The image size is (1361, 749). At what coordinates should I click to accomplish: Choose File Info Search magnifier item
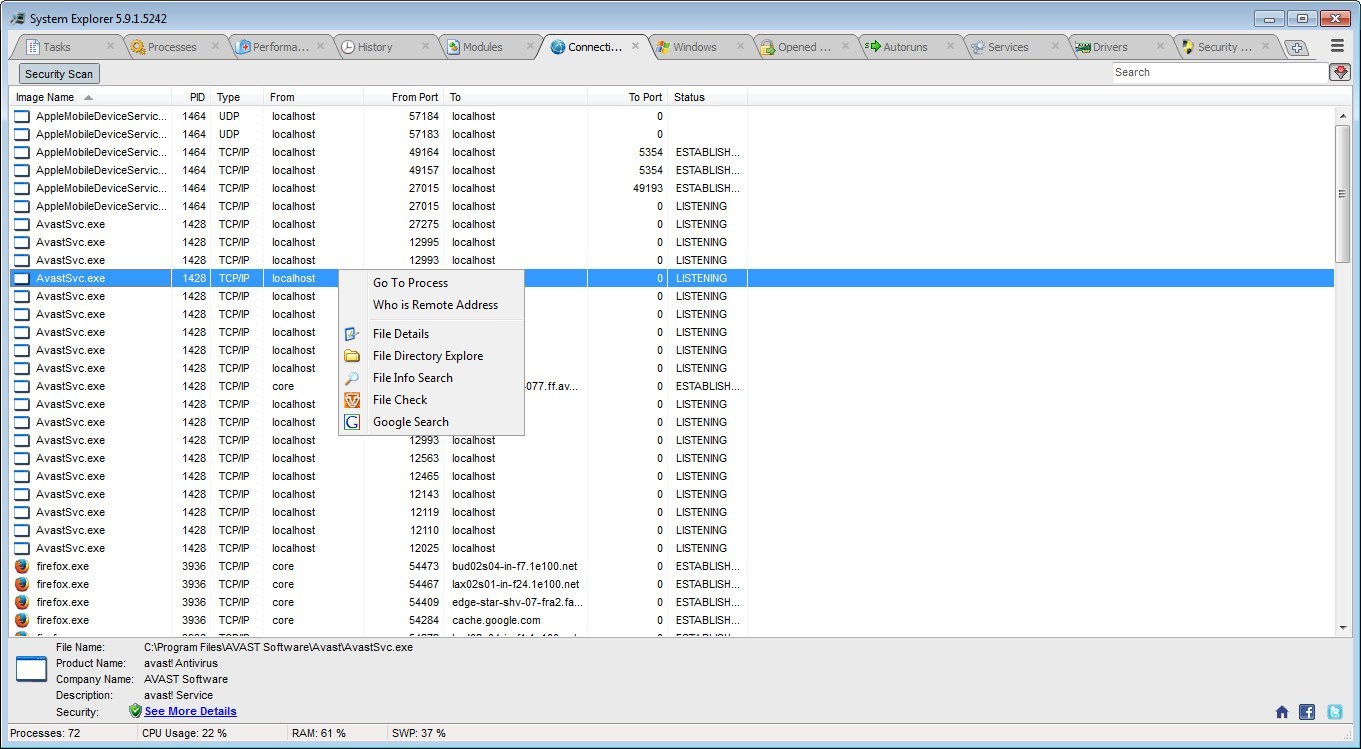431,378
